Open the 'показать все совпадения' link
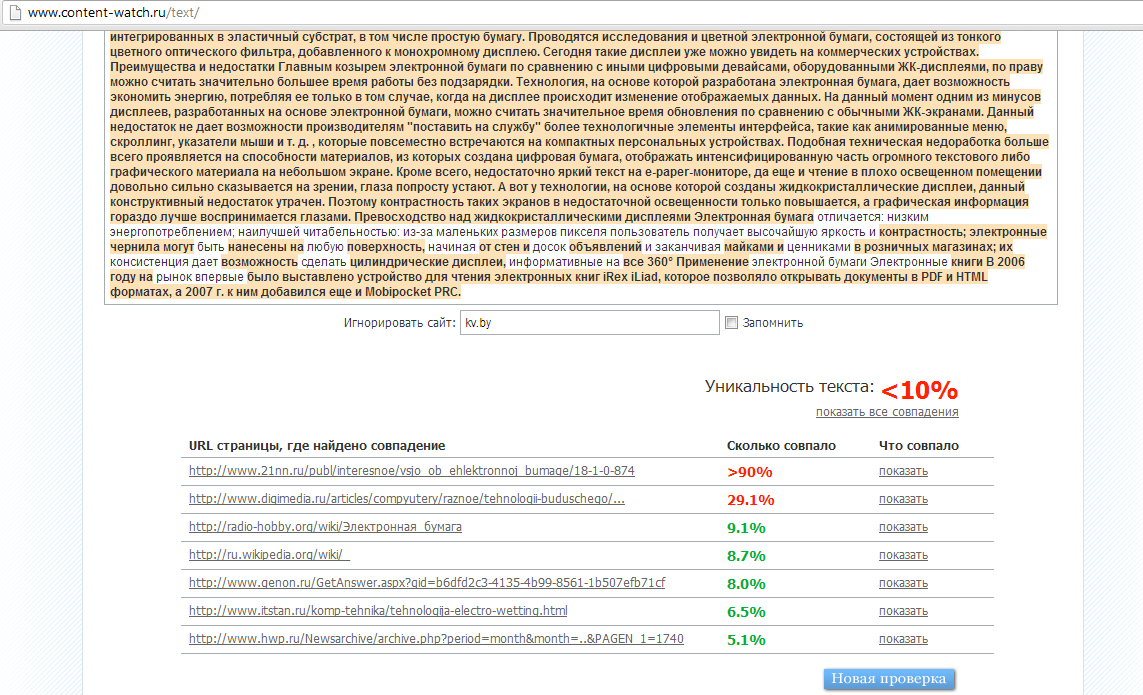 pos(887,412)
